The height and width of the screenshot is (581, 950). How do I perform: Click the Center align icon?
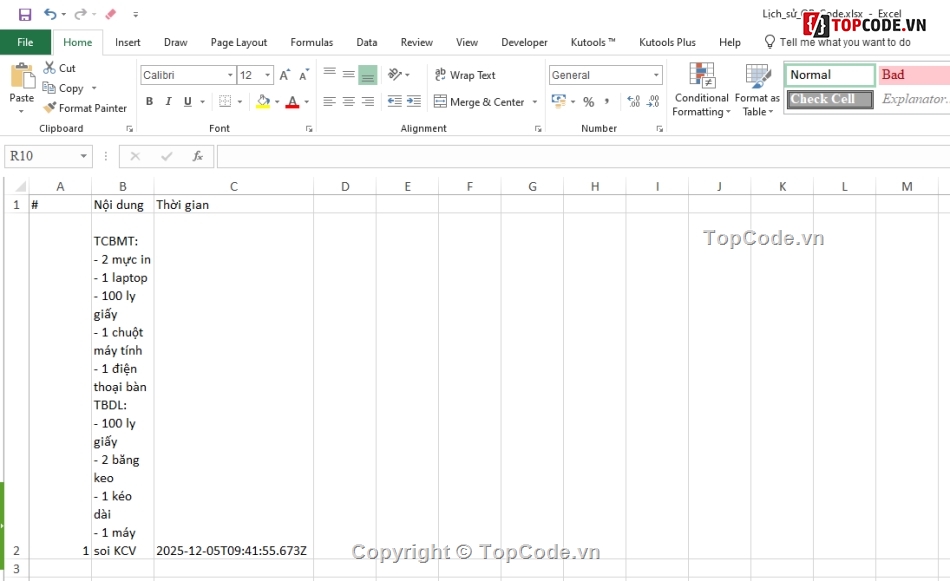click(x=348, y=102)
